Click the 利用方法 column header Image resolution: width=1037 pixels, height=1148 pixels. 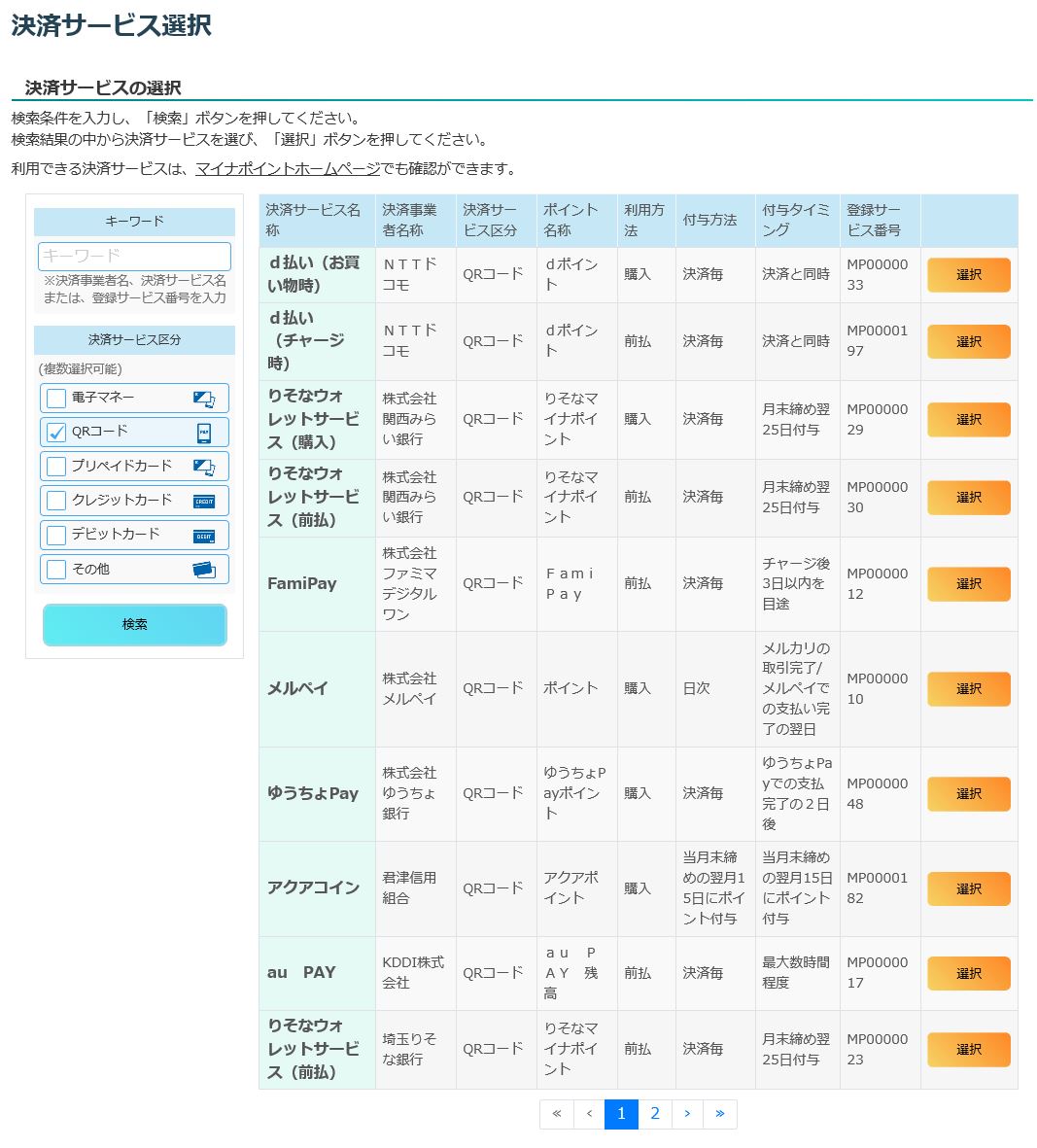coord(646,221)
